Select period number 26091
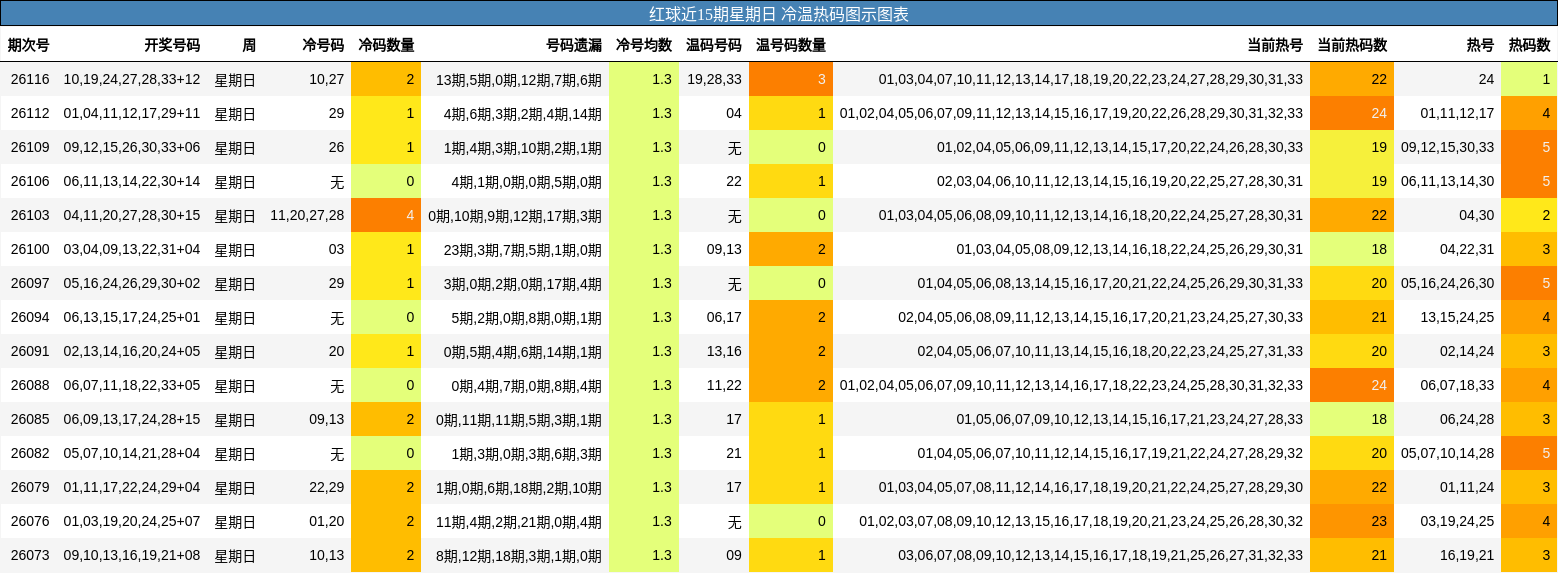1558x573 pixels. [30, 351]
